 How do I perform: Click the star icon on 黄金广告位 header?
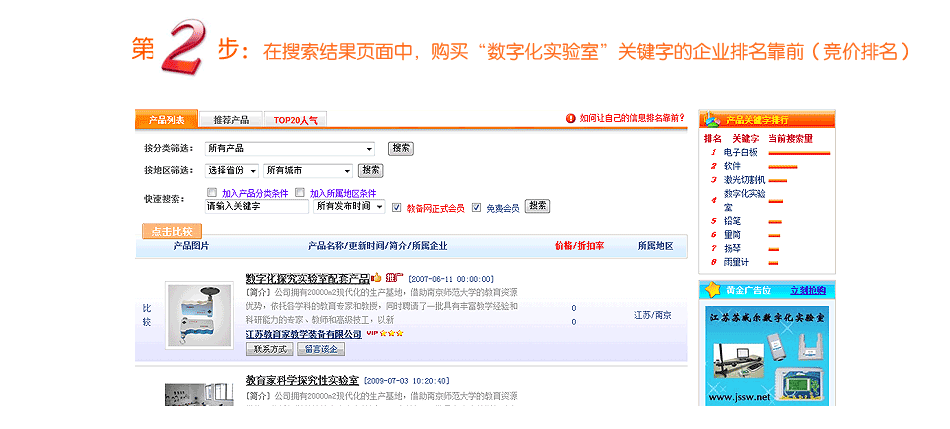tap(712, 290)
